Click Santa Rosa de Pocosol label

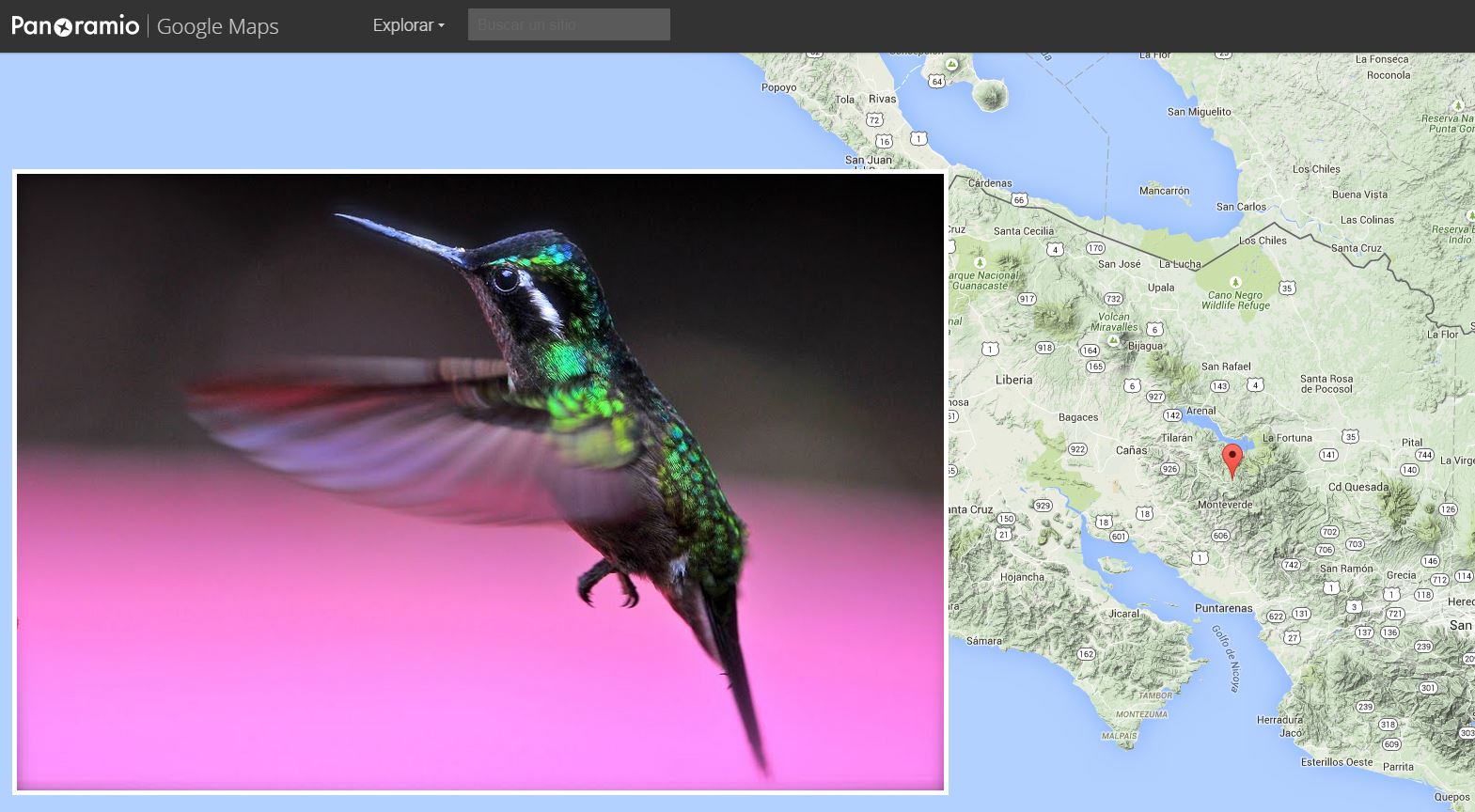1326,383
